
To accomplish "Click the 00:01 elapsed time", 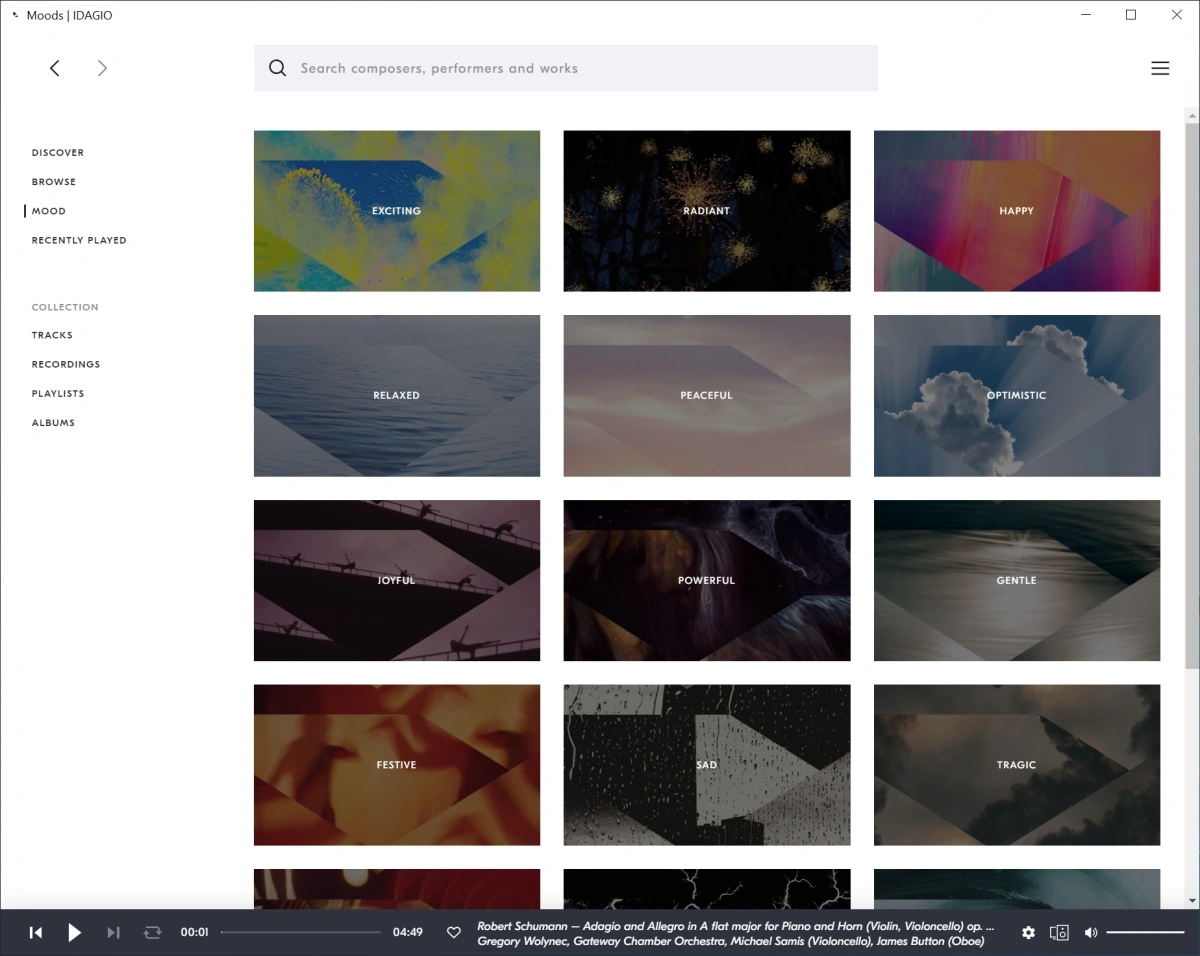I will (x=194, y=932).
